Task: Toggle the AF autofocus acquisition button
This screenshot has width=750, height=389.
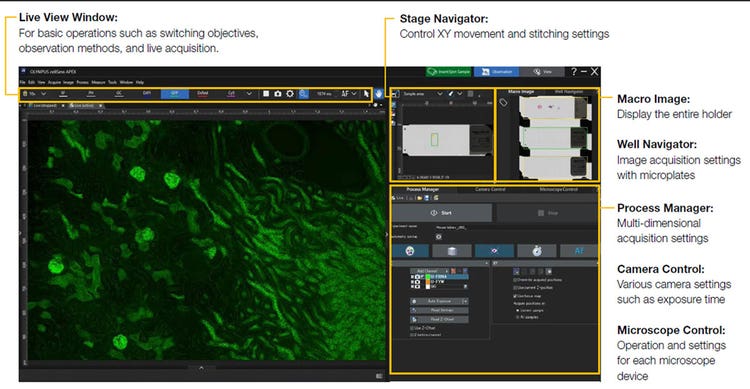Action: pyautogui.click(x=579, y=251)
